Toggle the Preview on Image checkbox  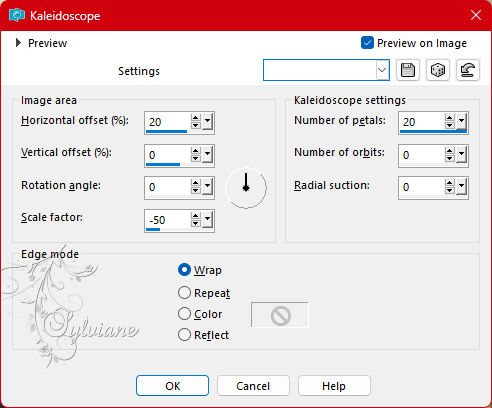(x=367, y=43)
